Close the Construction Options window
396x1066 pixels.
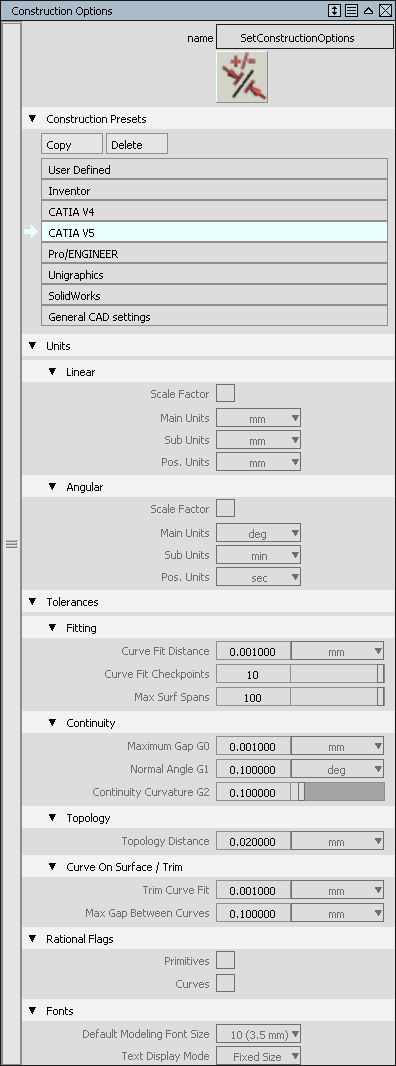click(x=385, y=11)
